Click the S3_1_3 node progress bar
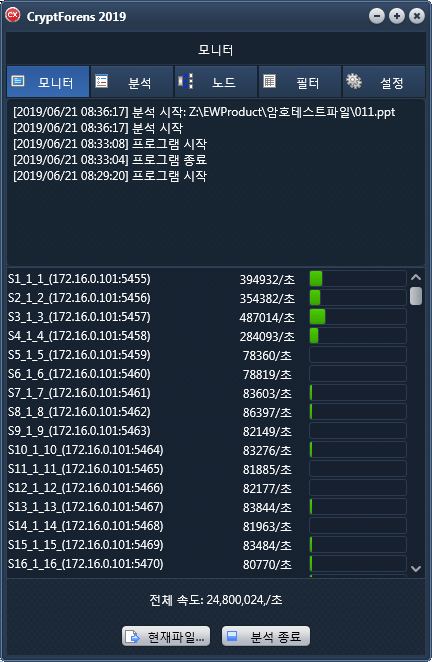The height and width of the screenshot is (662, 432). click(358, 317)
